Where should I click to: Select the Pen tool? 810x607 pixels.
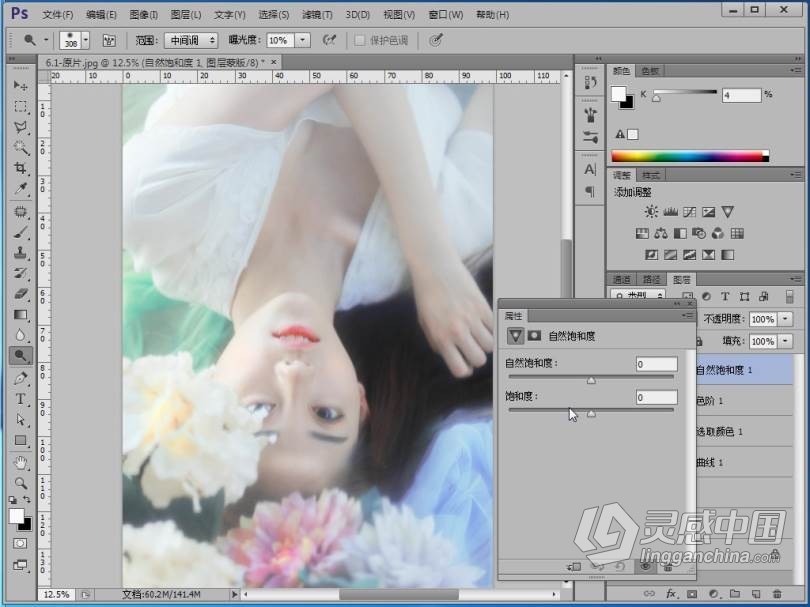[20, 378]
